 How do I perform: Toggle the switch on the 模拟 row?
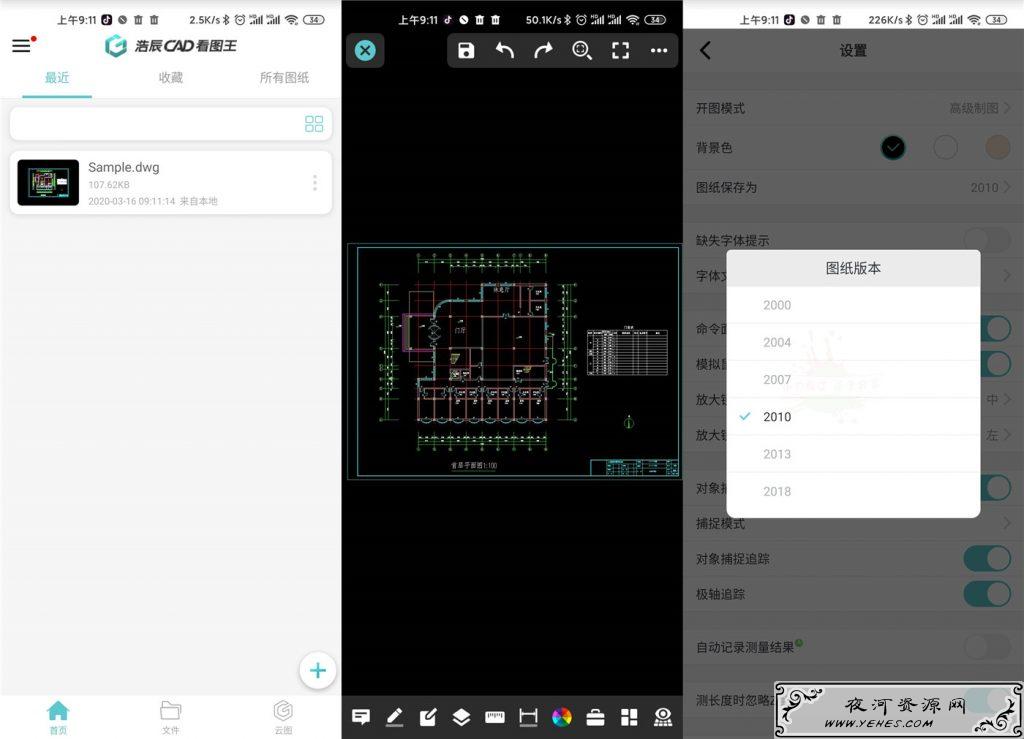(x=995, y=364)
